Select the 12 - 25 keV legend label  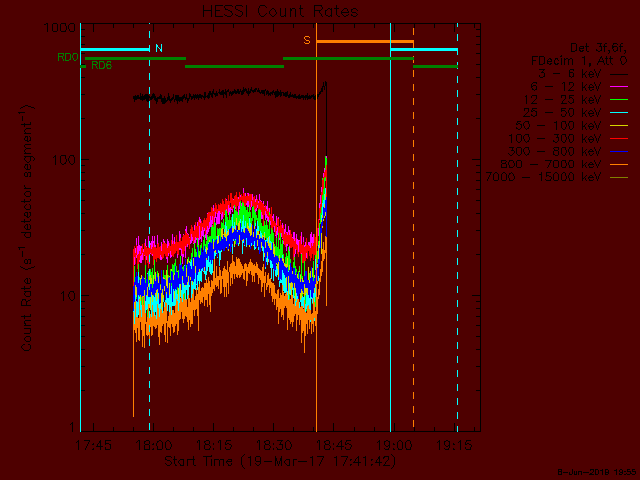[x=562, y=100]
